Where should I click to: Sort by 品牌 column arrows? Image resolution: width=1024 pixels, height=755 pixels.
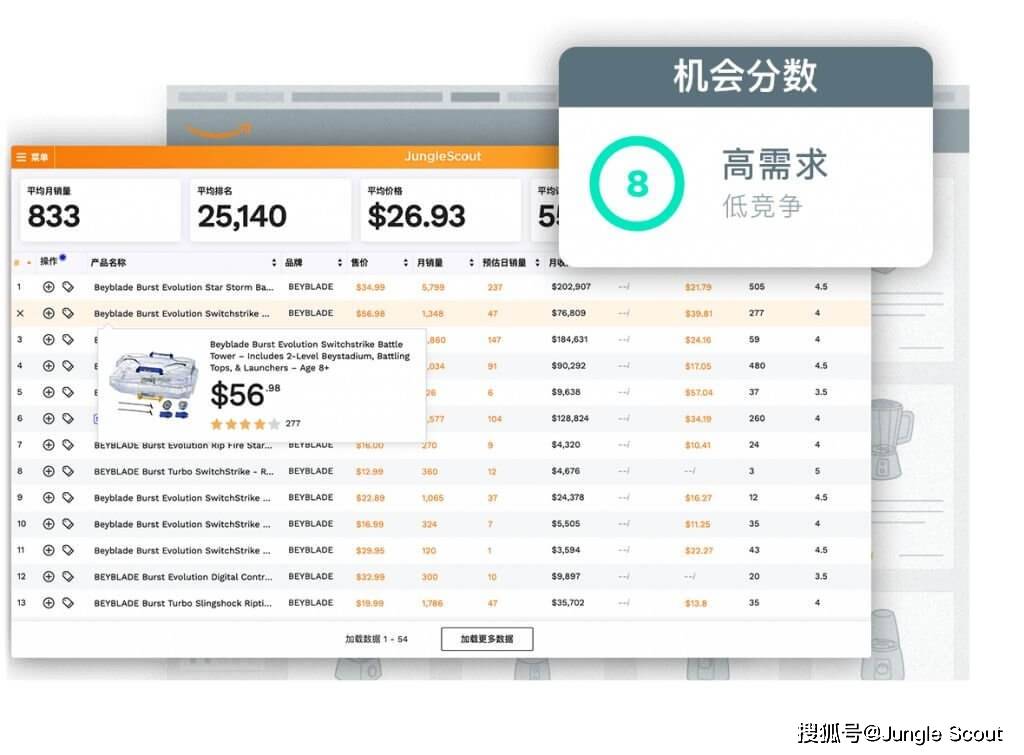tap(340, 263)
